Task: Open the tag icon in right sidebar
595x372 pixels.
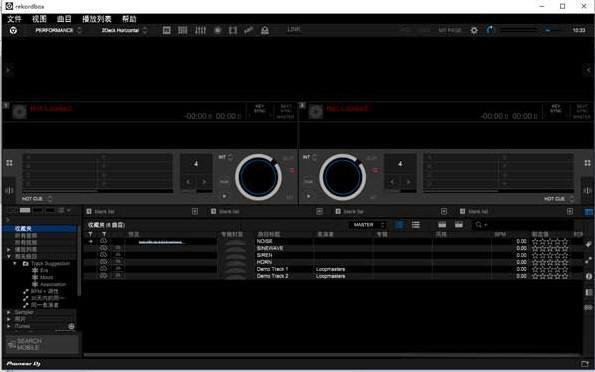Action: [589, 244]
